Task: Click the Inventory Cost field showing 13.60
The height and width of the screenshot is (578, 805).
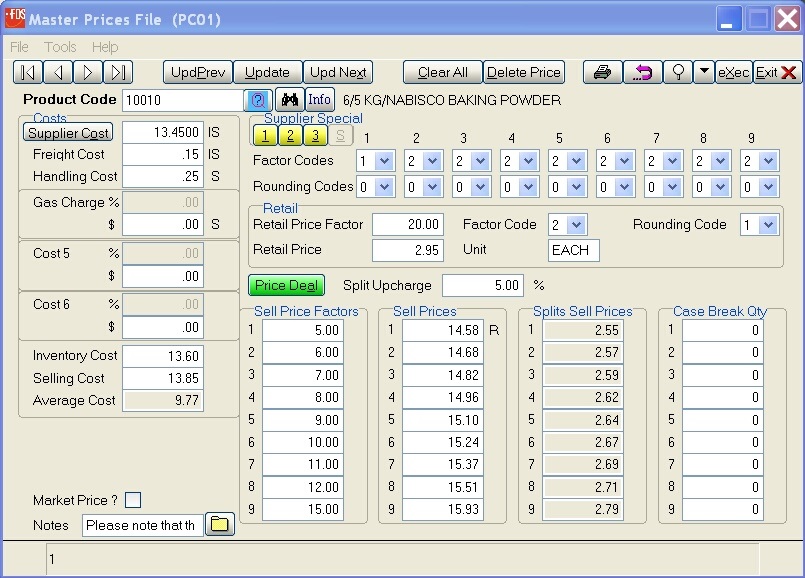Action: tap(163, 356)
